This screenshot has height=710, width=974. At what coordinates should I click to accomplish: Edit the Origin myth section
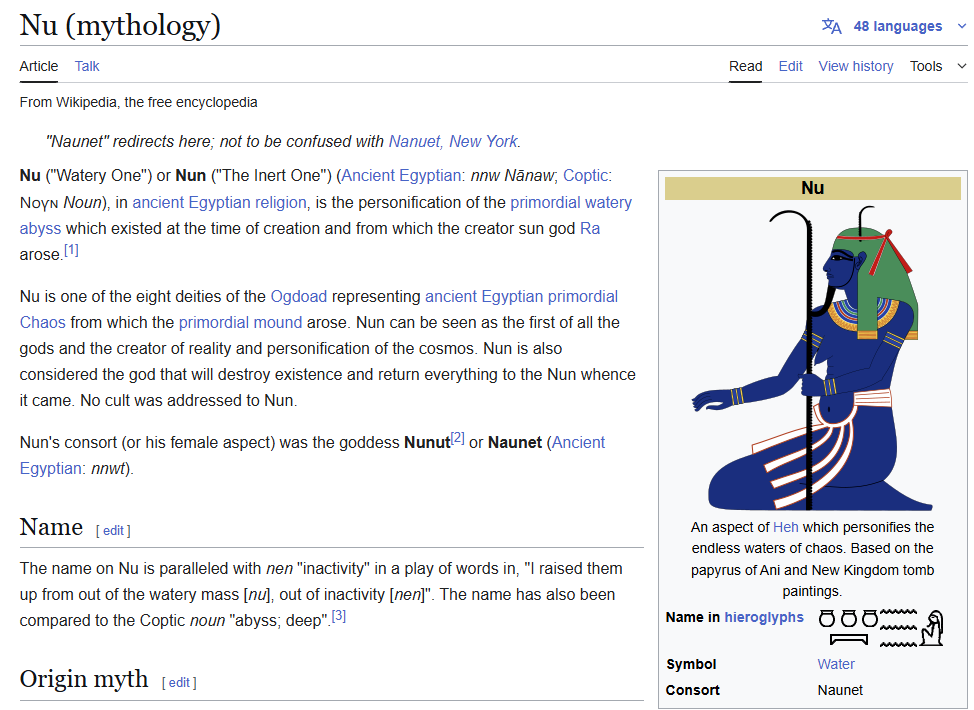(179, 683)
